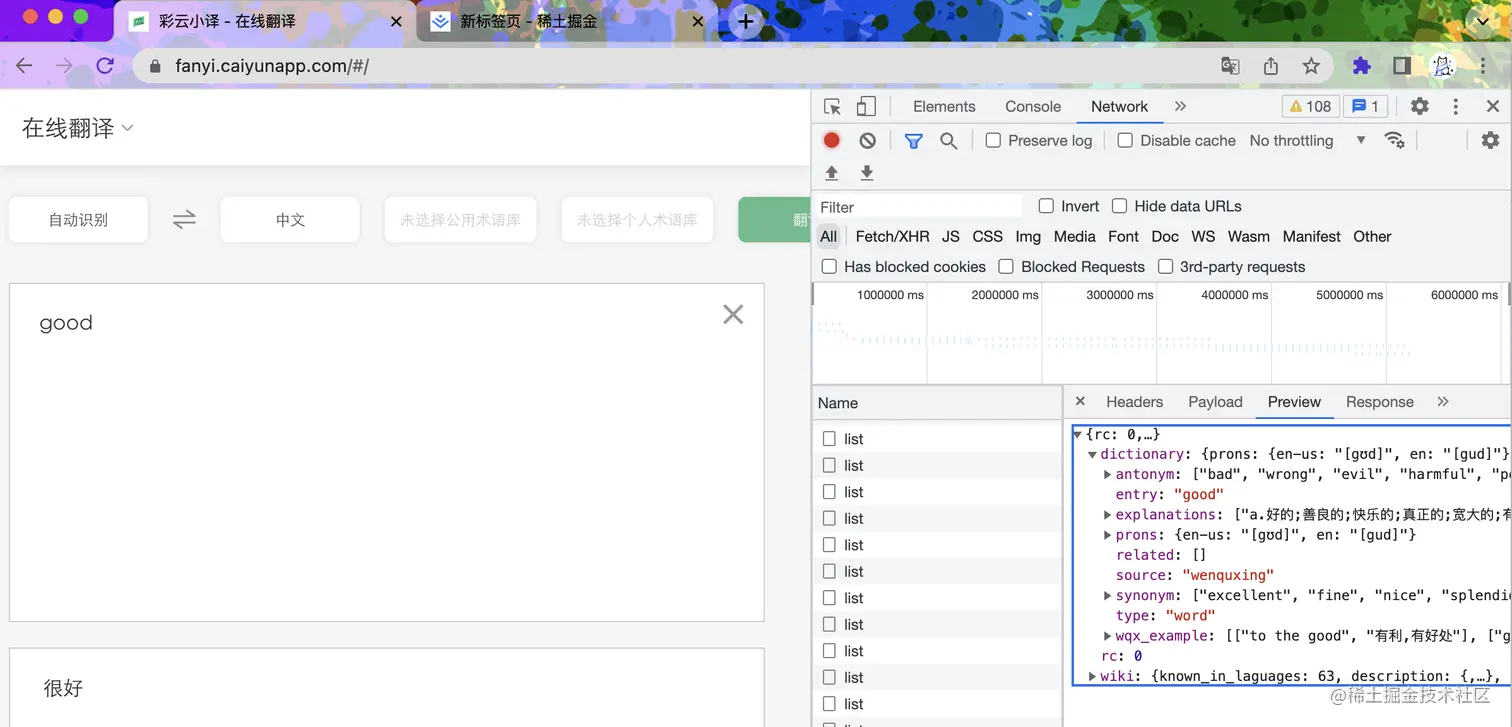This screenshot has height=727, width=1512.
Task: Expand the antonym array in Preview
Action: click(1107, 474)
